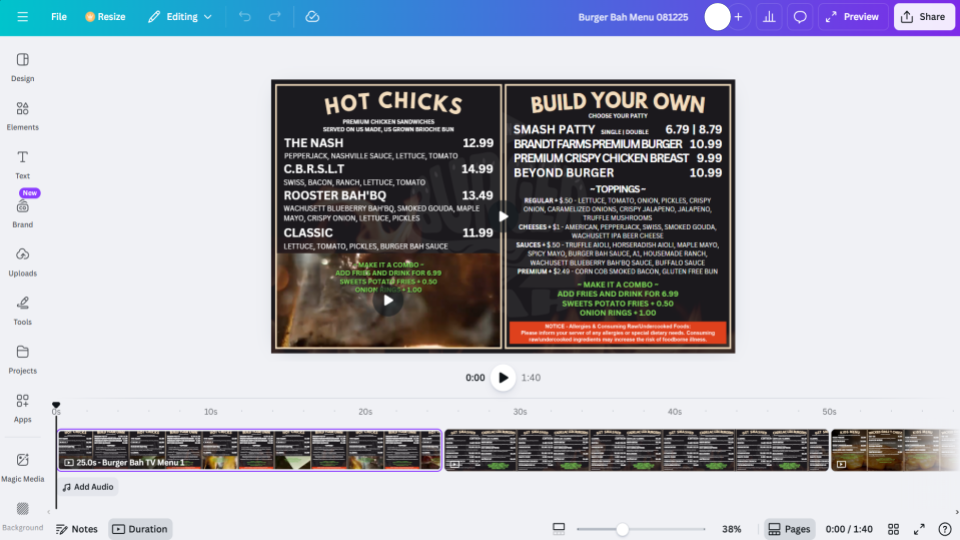Toggle the Pages view button
This screenshot has height=540, width=960.
click(x=789, y=529)
